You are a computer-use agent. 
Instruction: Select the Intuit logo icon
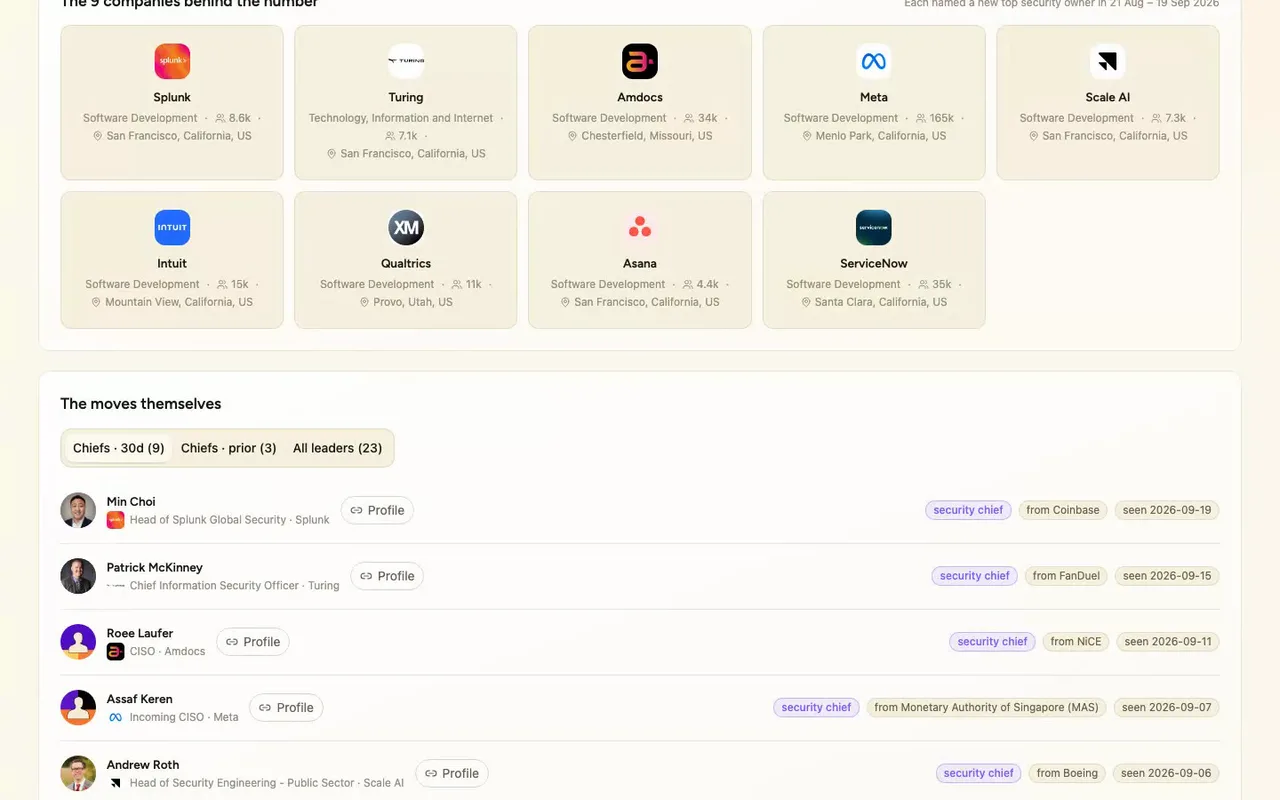click(x=172, y=227)
